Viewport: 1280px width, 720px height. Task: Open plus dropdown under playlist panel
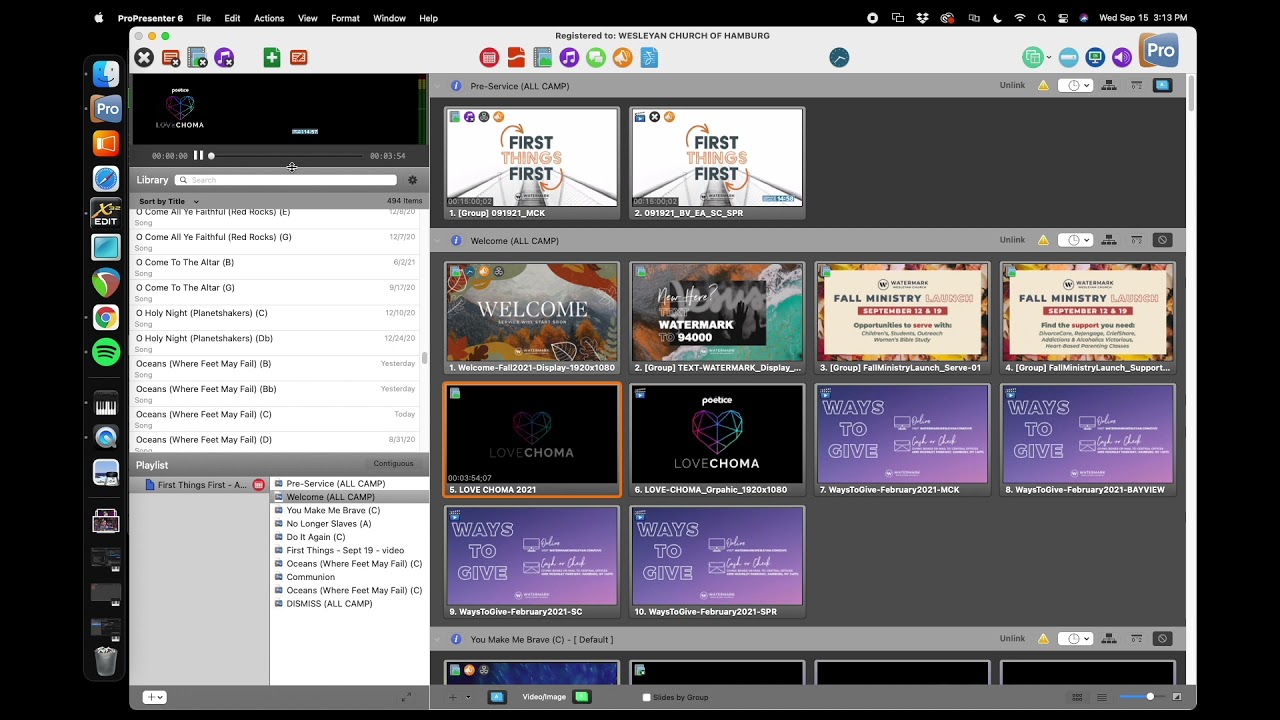coord(154,697)
